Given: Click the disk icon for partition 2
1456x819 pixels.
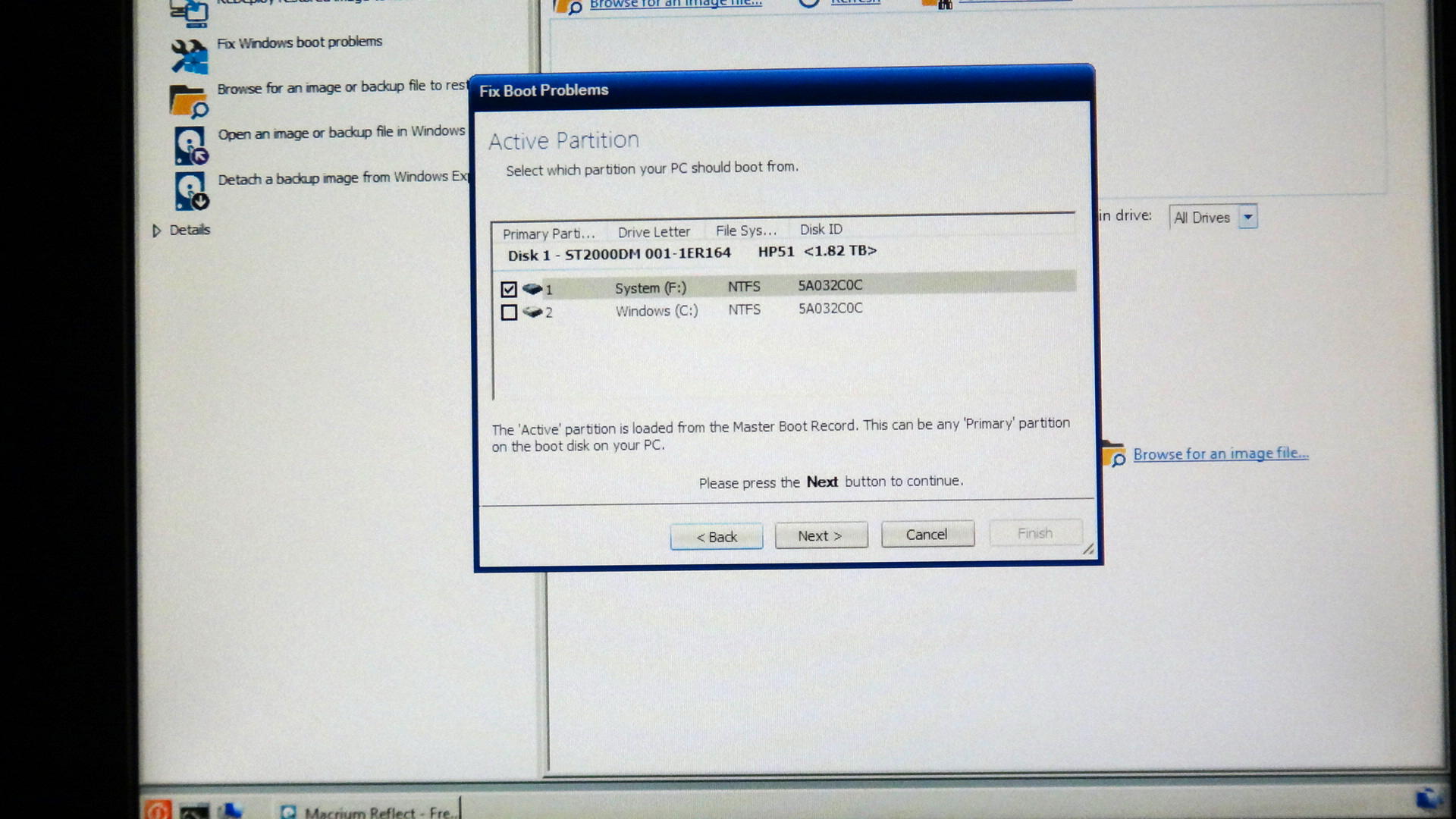Looking at the screenshot, I should [x=532, y=312].
